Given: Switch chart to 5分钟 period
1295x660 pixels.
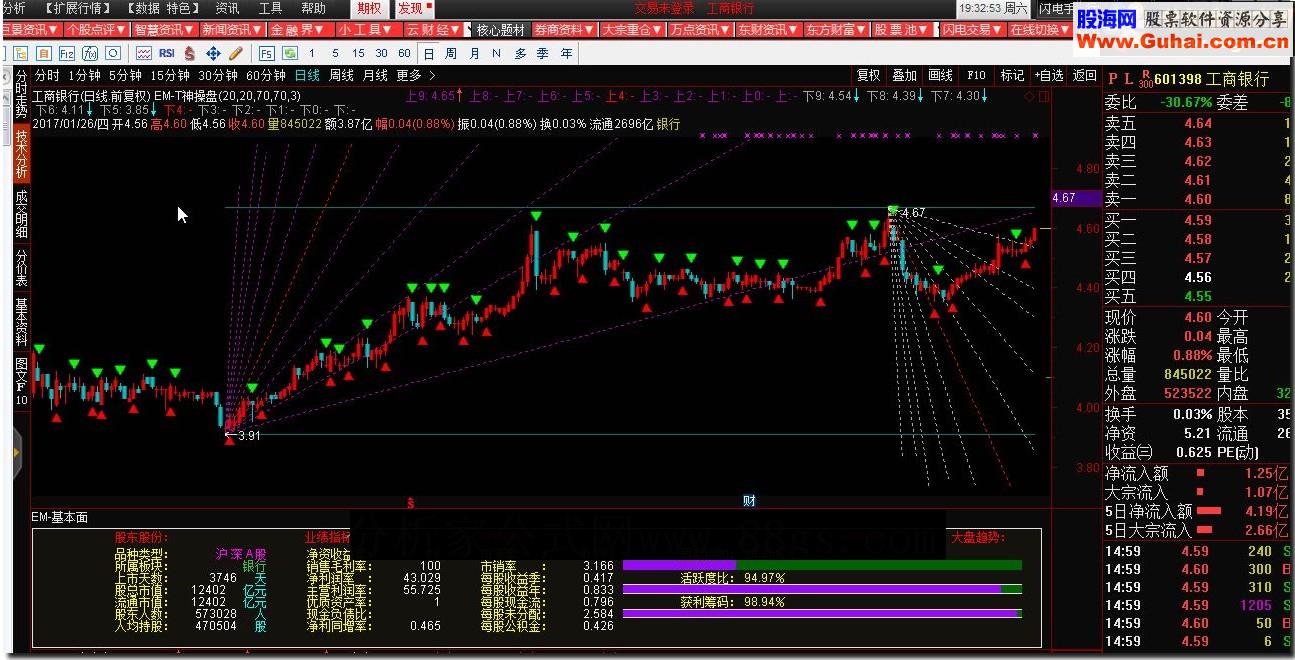Looking at the screenshot, I should [125, 76].
